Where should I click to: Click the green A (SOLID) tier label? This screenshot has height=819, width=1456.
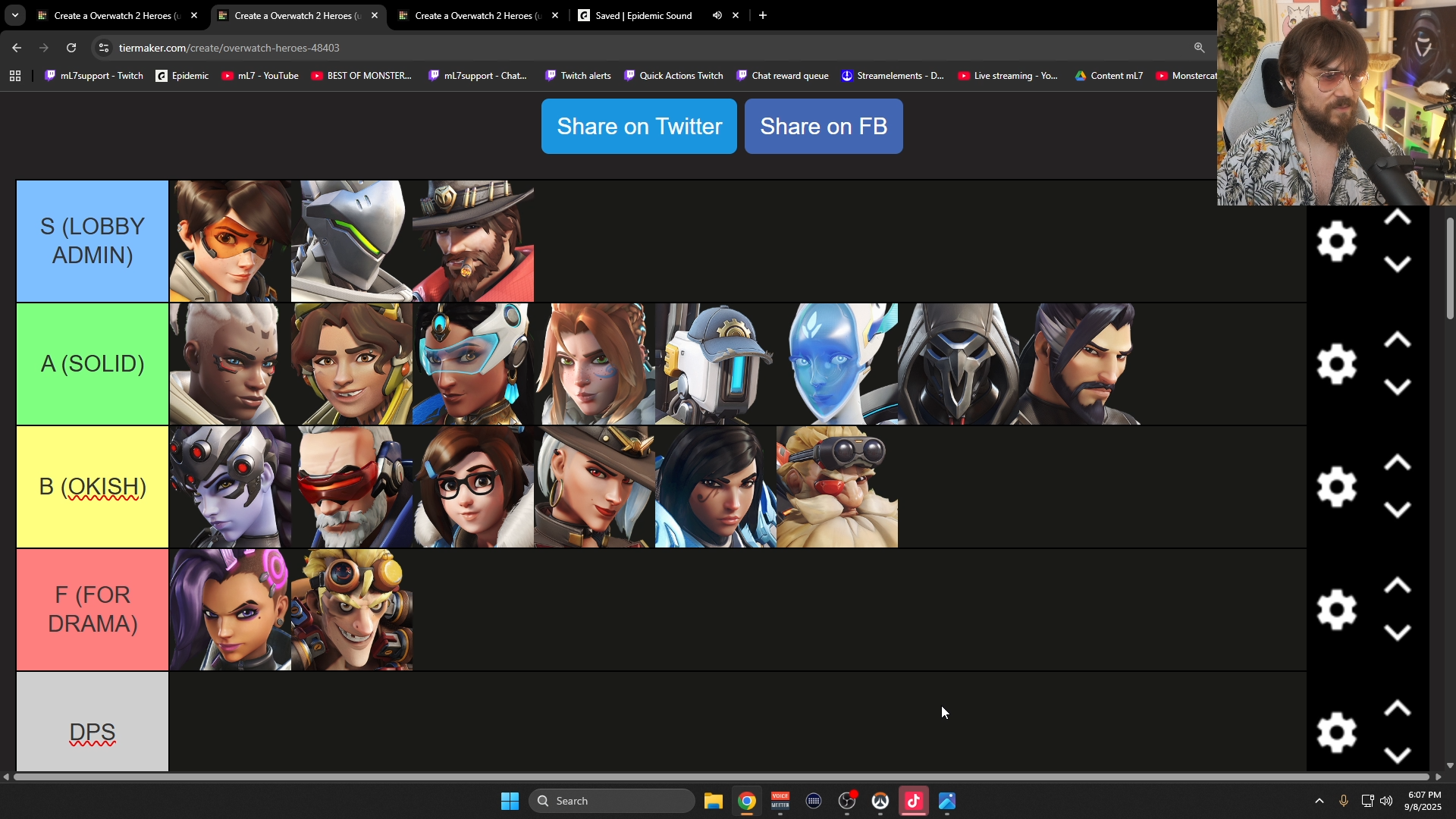(93, 364)
